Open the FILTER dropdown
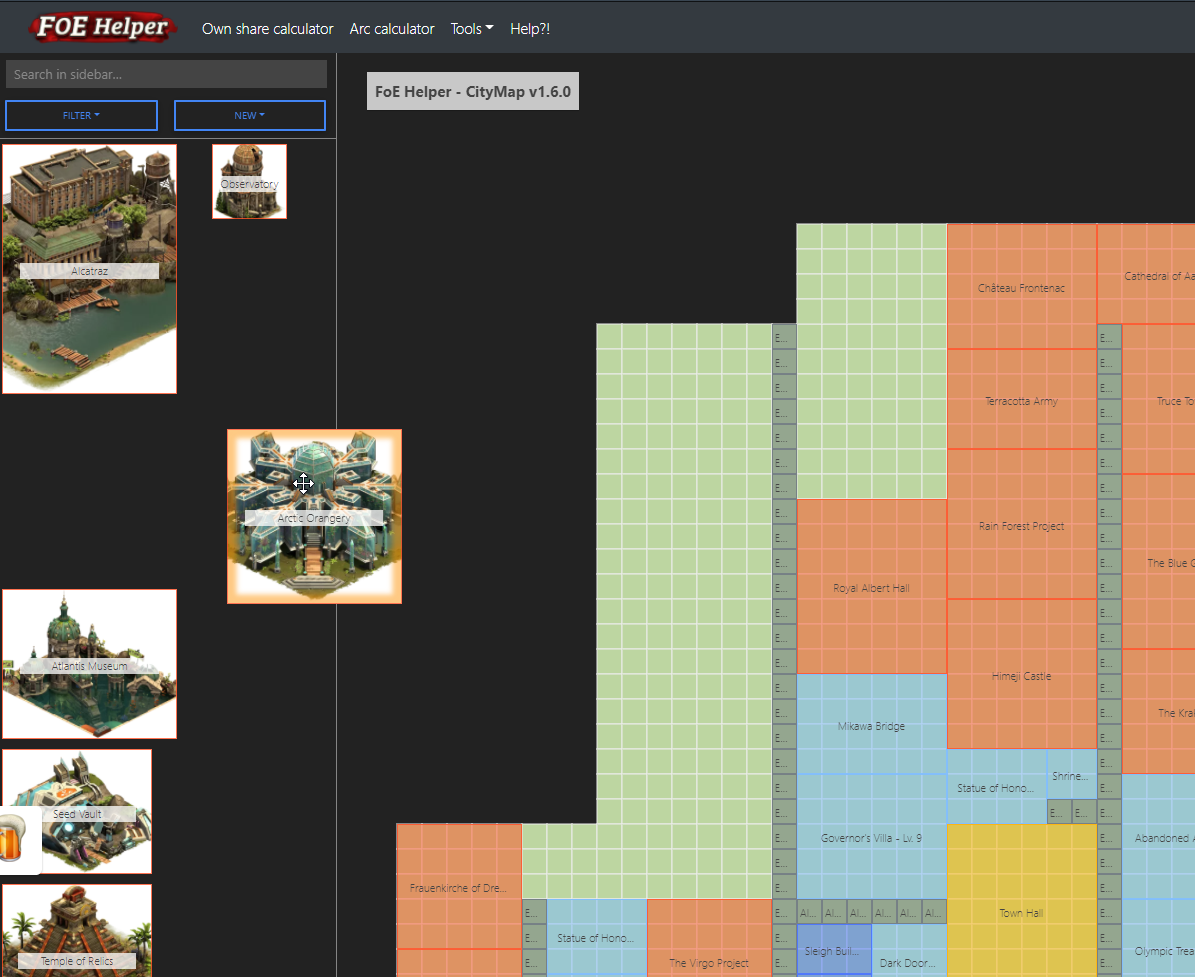The image size is (1195, 977). tap(82, 115)
